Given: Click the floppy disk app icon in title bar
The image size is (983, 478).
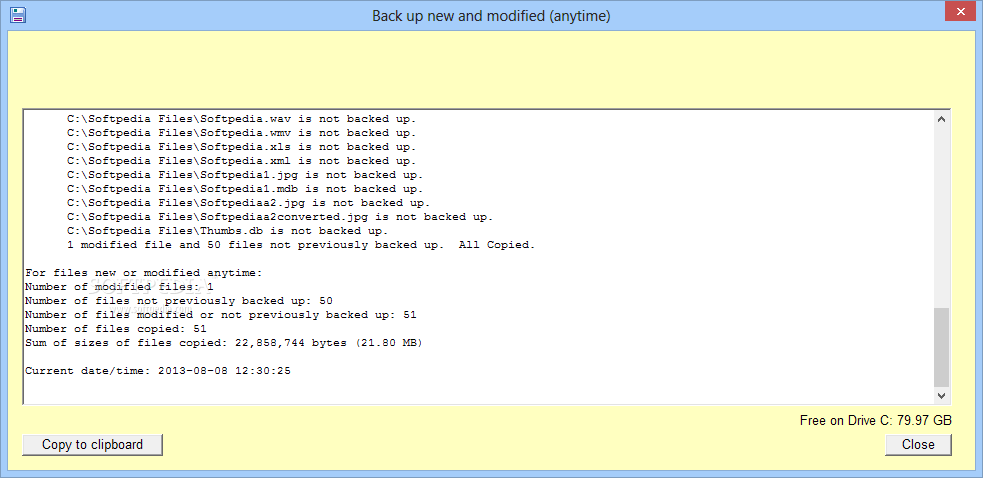Looking at the screenshot, I should pos(18,15).
